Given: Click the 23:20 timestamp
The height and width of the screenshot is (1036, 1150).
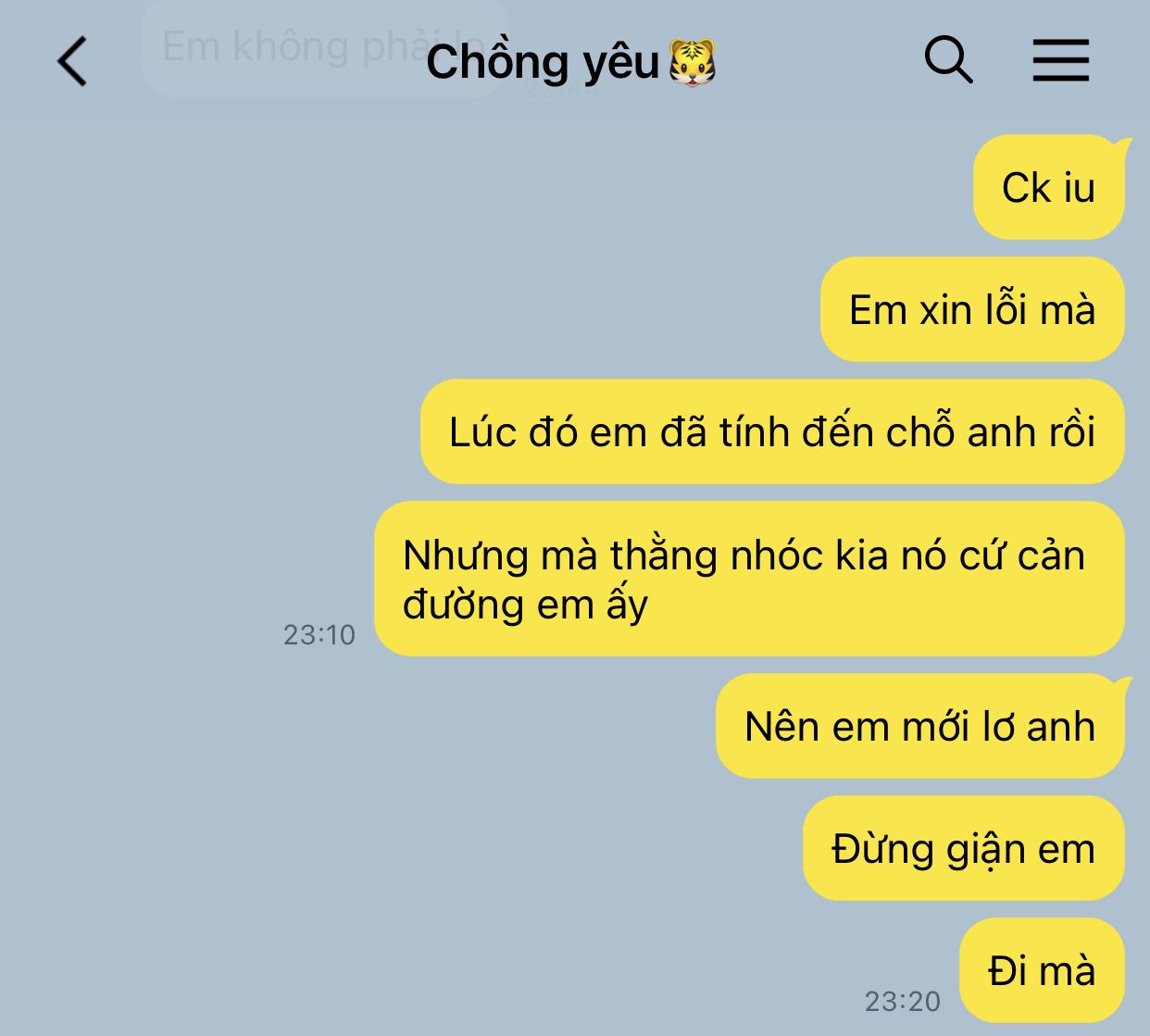Looking at the screenshot, I should (903, 1001).
